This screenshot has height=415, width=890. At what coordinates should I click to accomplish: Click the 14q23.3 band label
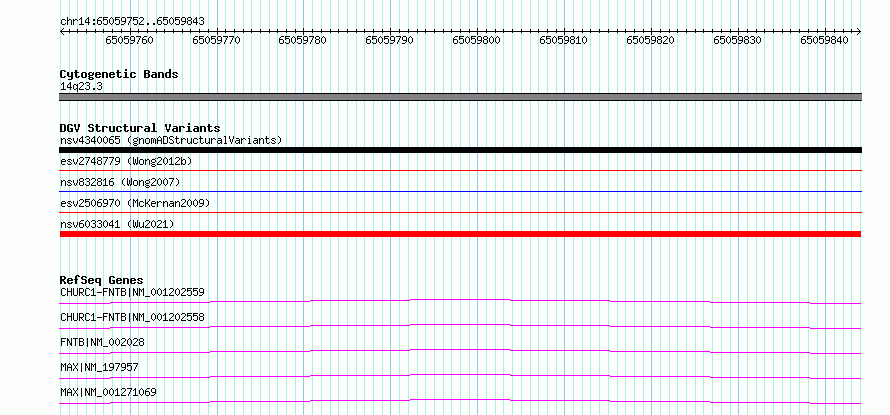tap(81, 86)
